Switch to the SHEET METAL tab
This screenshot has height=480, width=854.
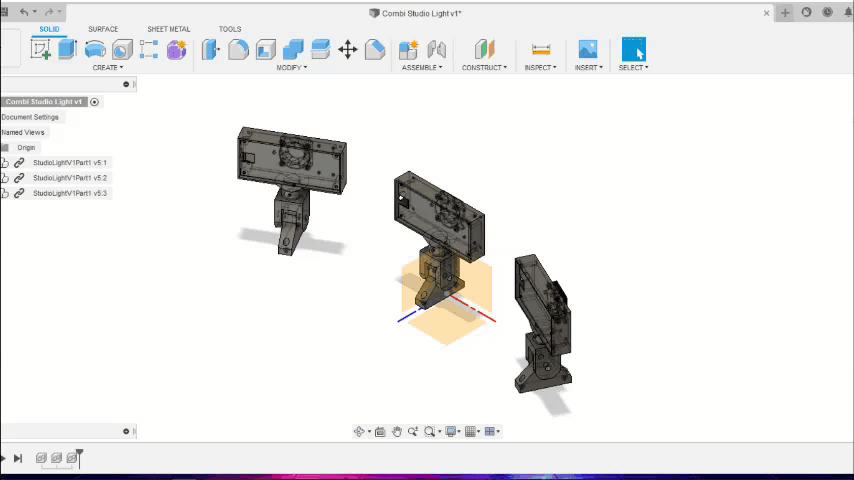[x=169, y=29]
